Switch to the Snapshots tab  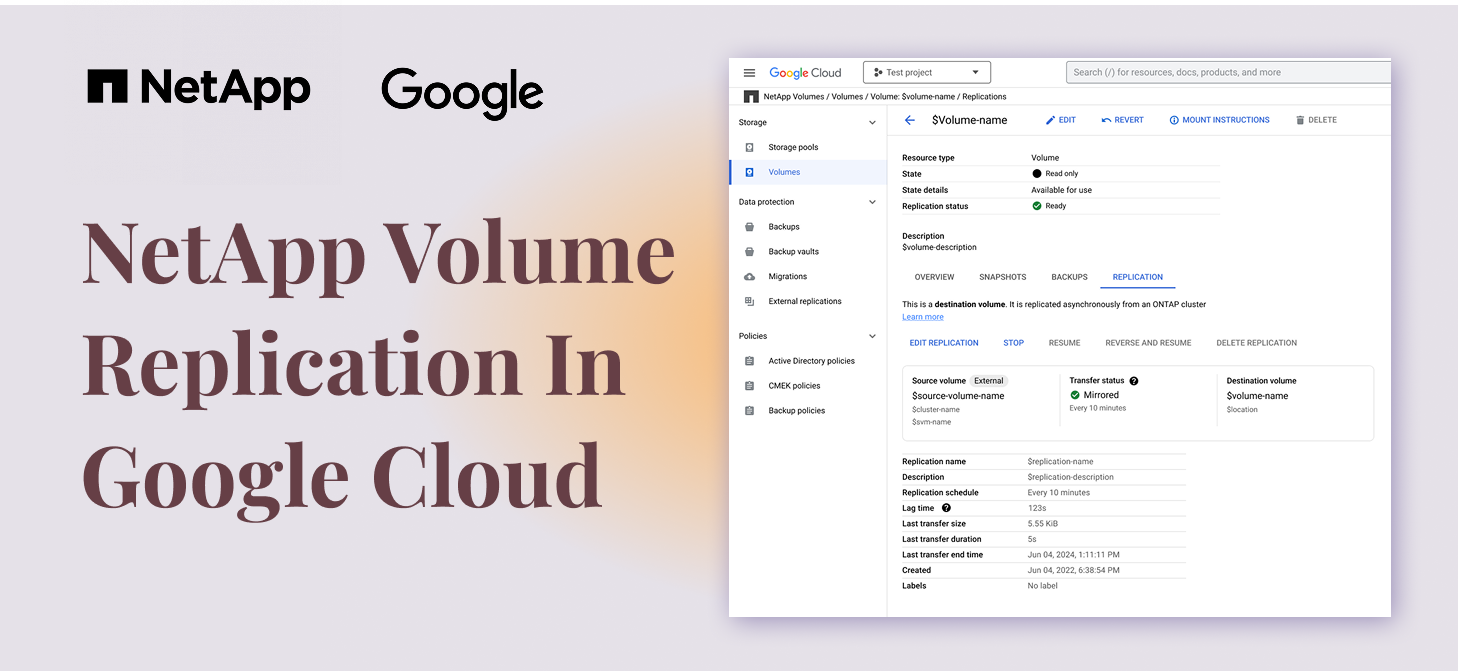(1003, 277)
